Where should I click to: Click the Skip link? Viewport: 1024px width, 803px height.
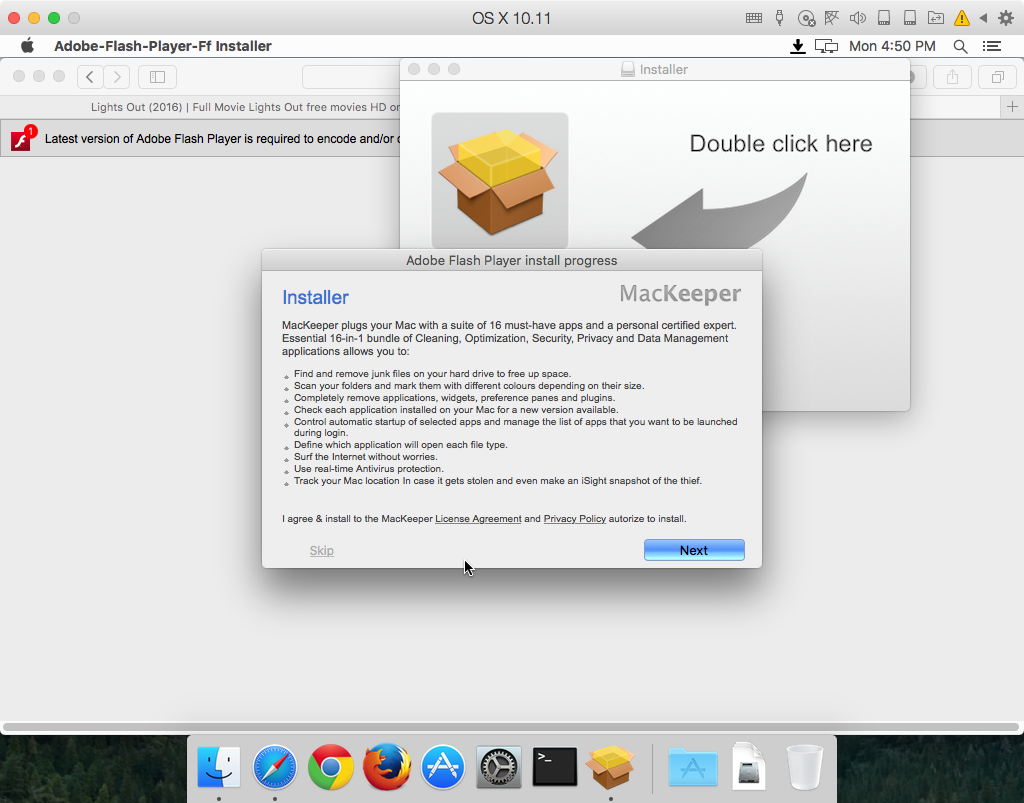pyautogui.click(x=321, y=550)
